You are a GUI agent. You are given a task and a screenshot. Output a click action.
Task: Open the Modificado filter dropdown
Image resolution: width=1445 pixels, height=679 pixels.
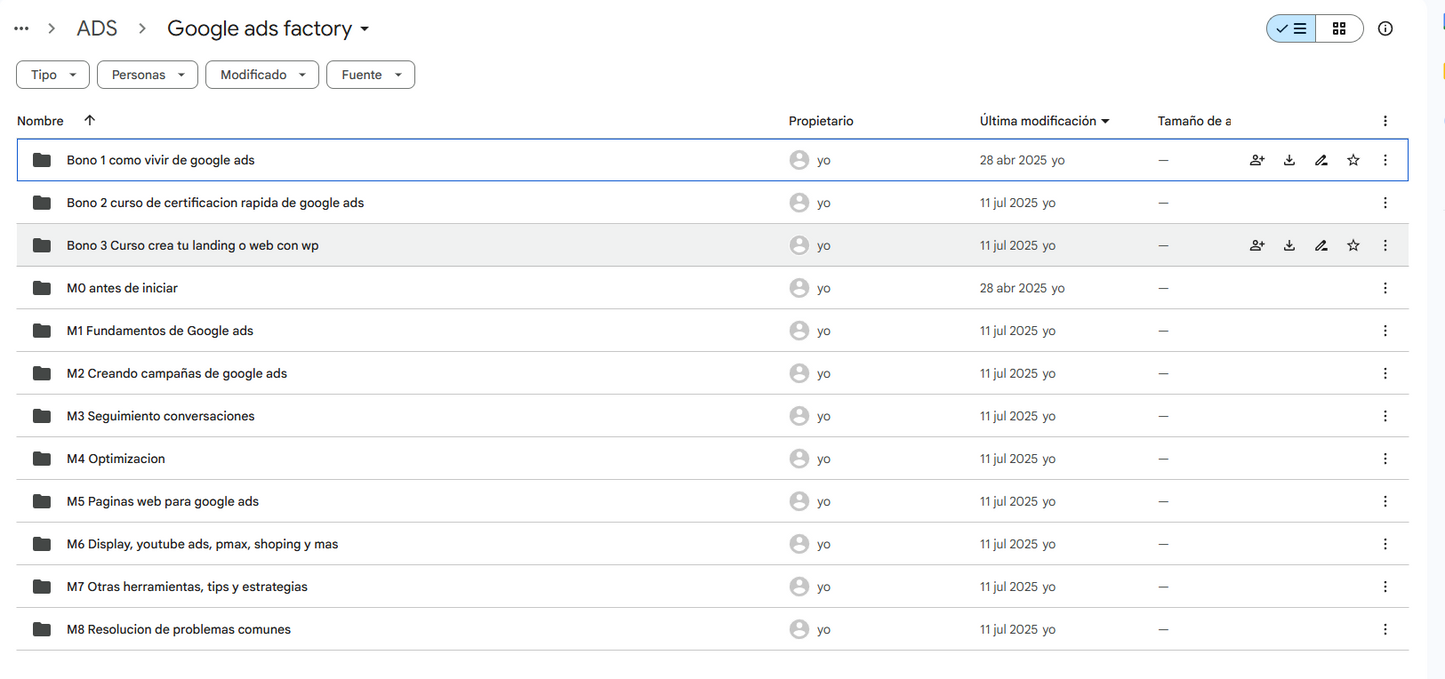(x=263, y=75)
